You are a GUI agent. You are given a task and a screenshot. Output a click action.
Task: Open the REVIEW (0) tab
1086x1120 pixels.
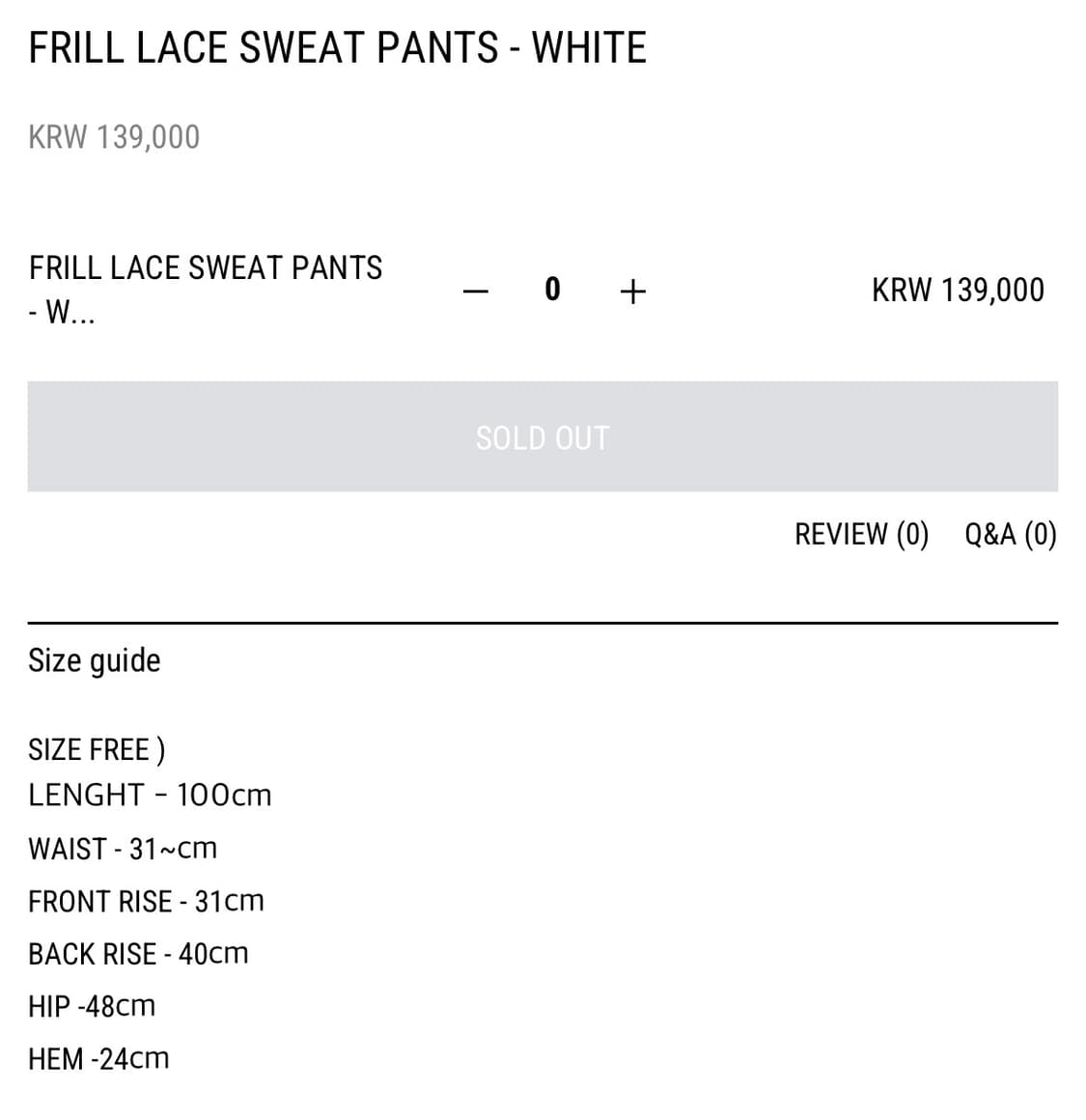pyautogui.click(x=861, y=534)
